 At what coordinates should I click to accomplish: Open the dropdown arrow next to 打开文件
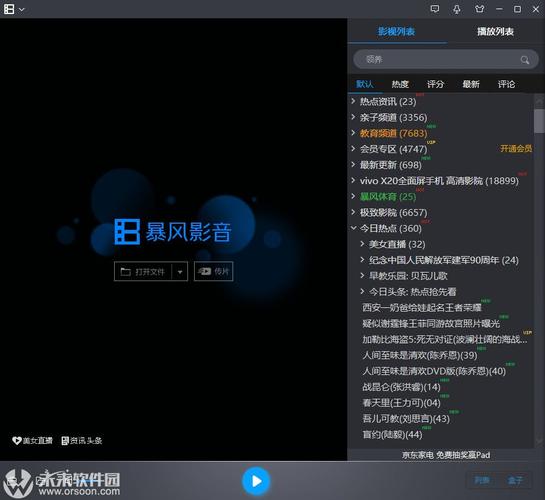[x=180, y=272]
